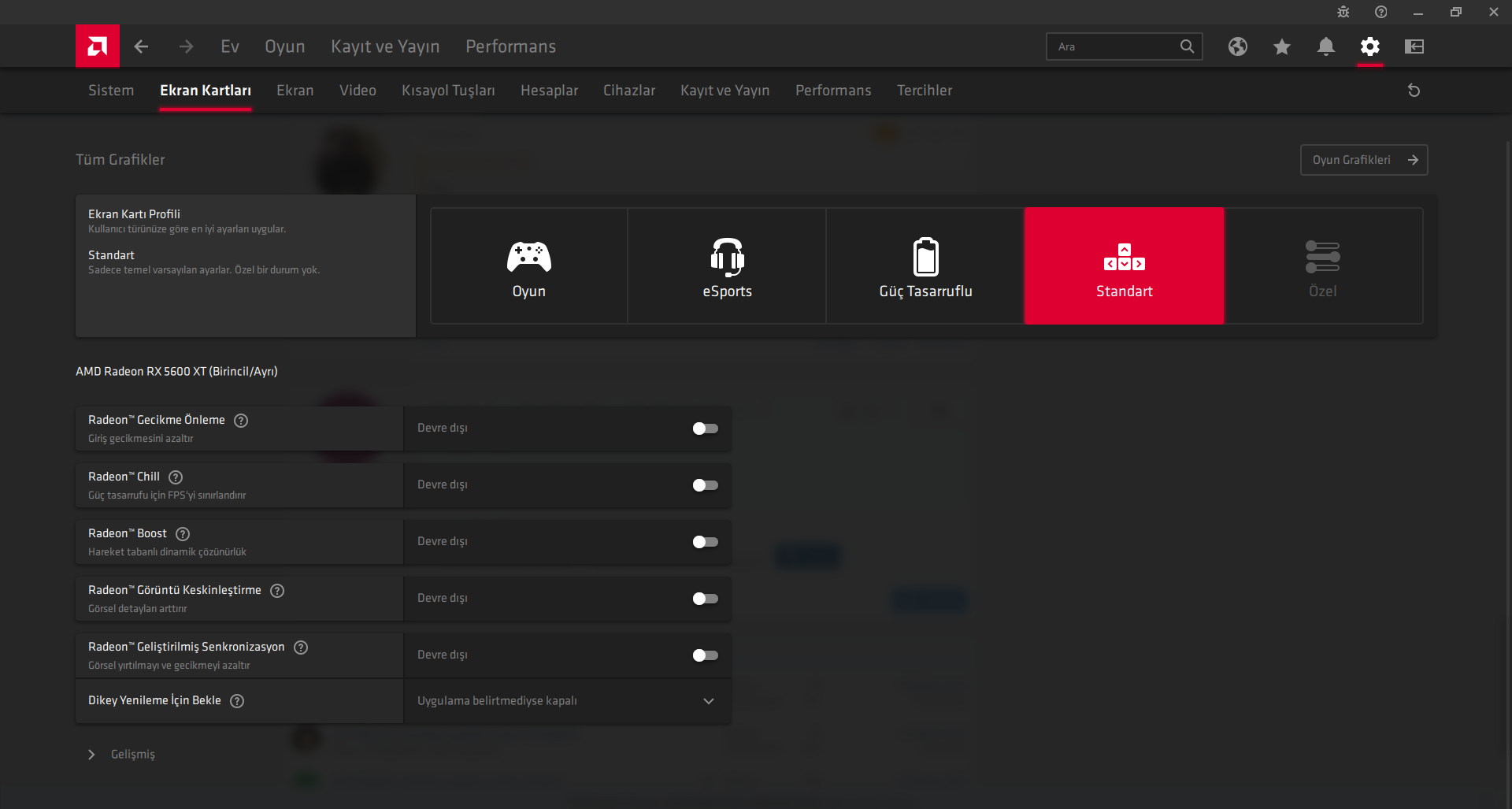The image size is (1512, 809).
Task: Show help for Radeon Geliştirilmiş Senkronizasyon
Action: pyautogui.click(x=301, y=648)
